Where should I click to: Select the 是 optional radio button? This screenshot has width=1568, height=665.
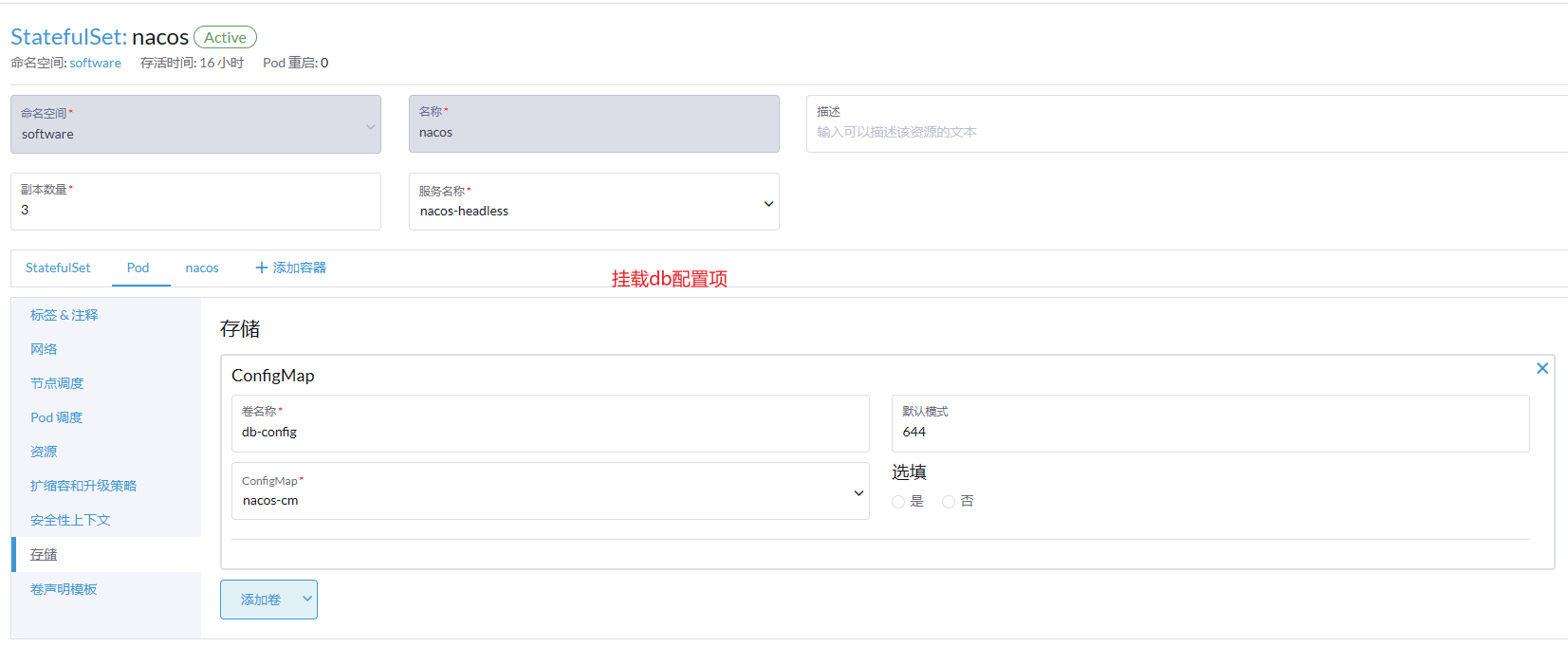898,502
